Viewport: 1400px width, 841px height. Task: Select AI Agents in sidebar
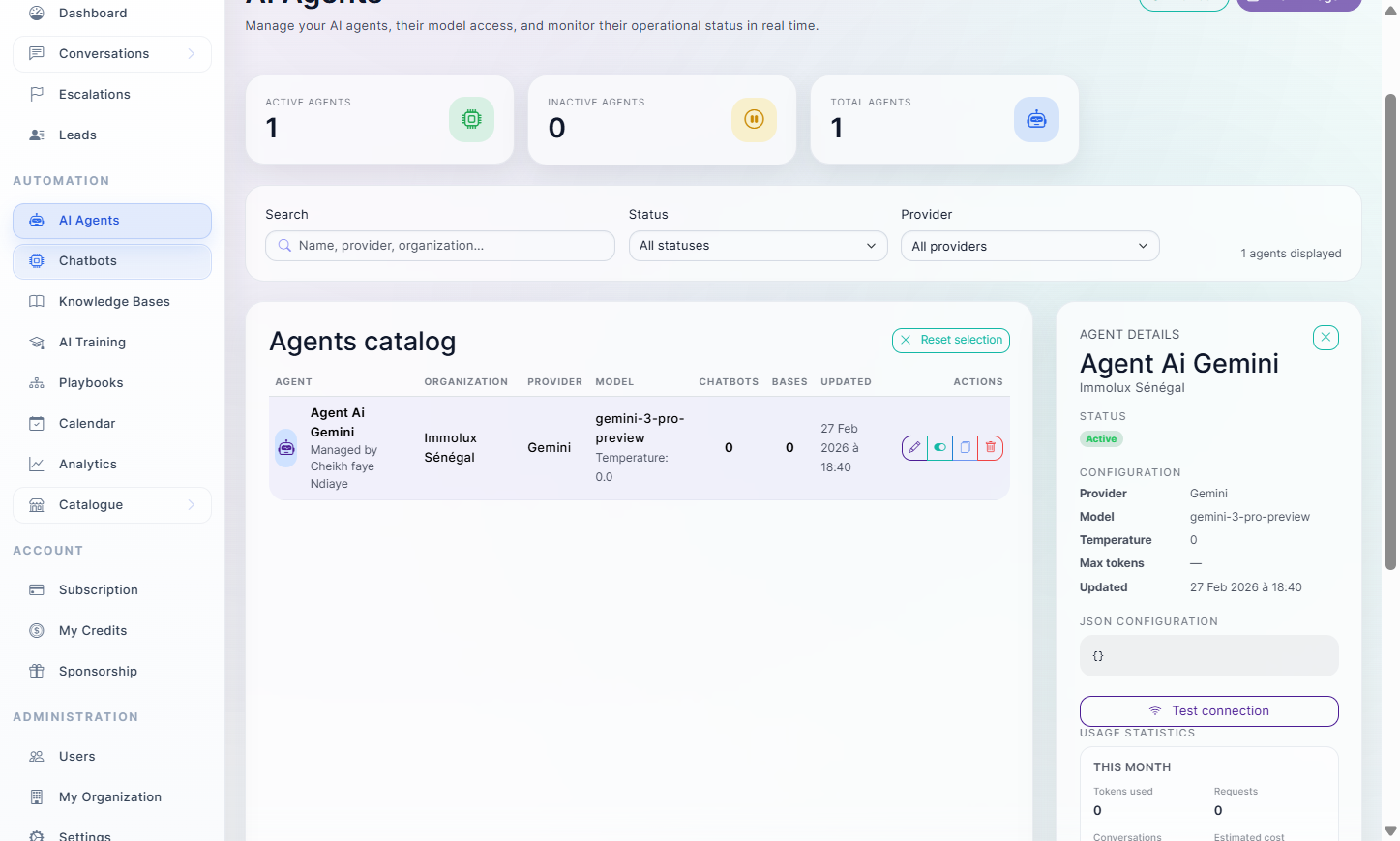click(x=112, y=221)
